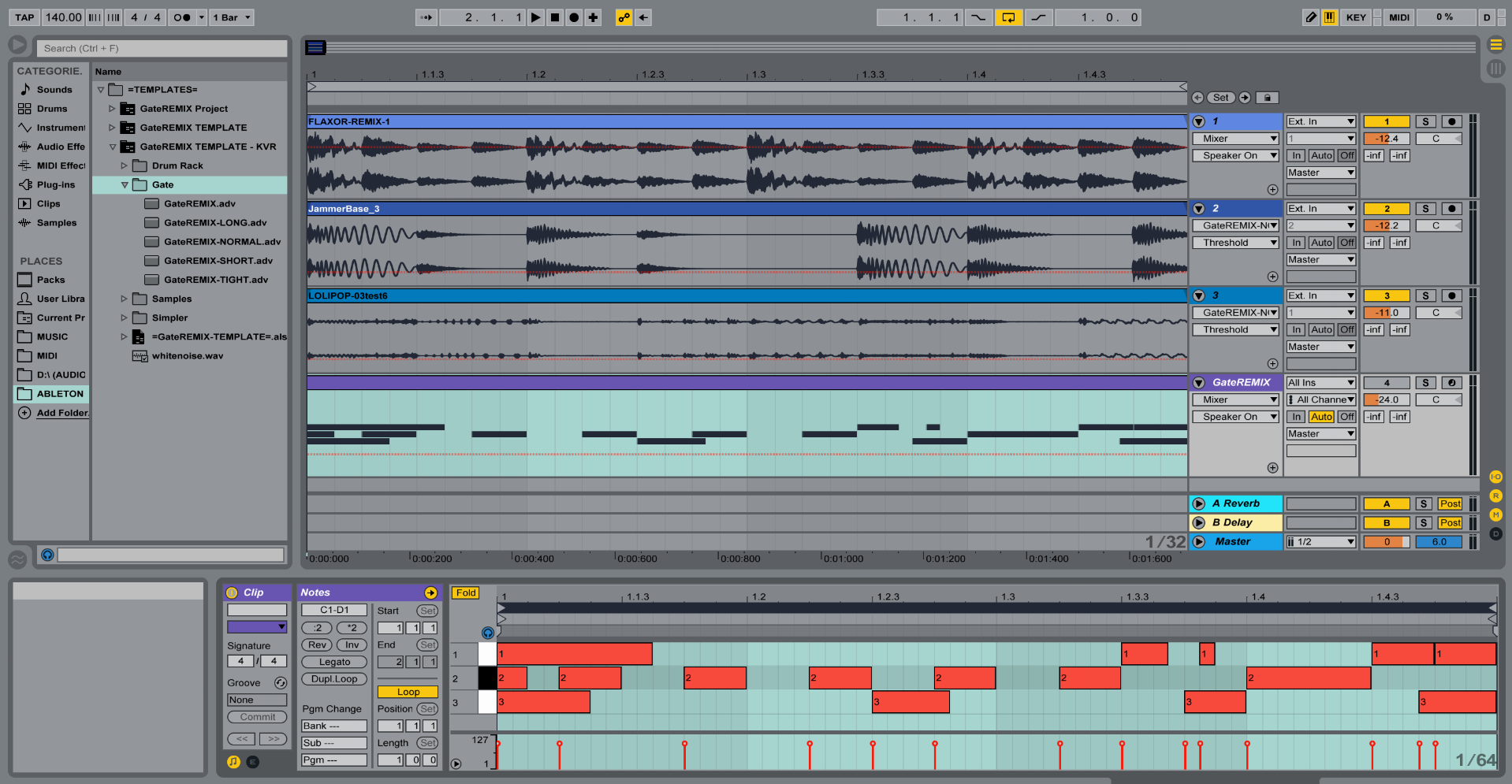
Task: Toggle track 2 activator button
Action: coord(1387,209)
